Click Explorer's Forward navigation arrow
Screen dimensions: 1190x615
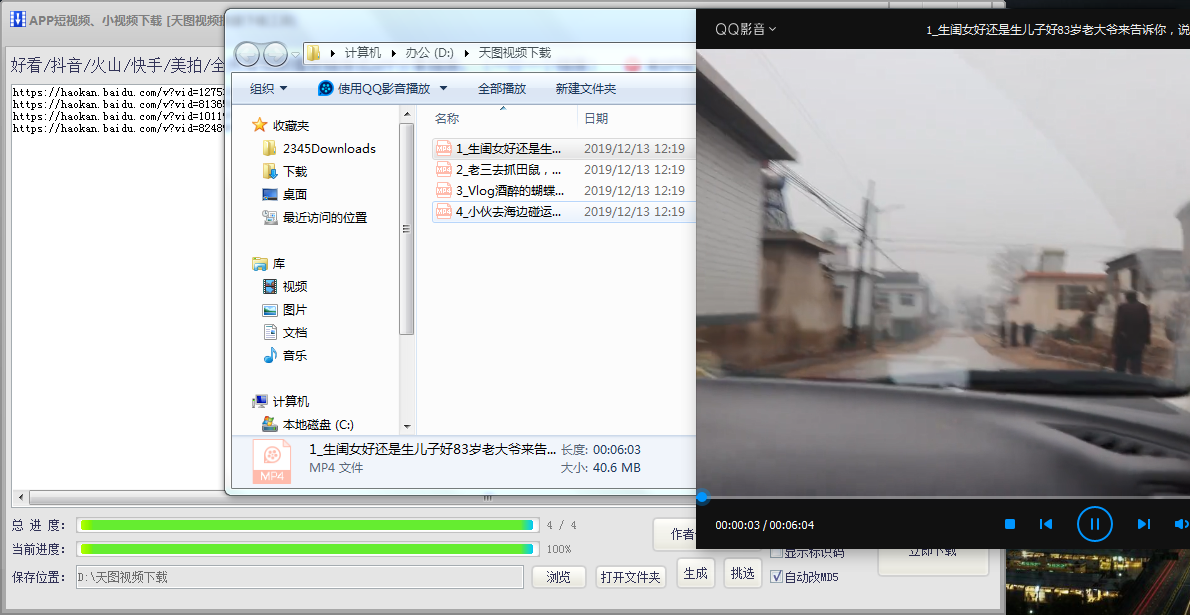pyautogui.click(x=275, y=54)
